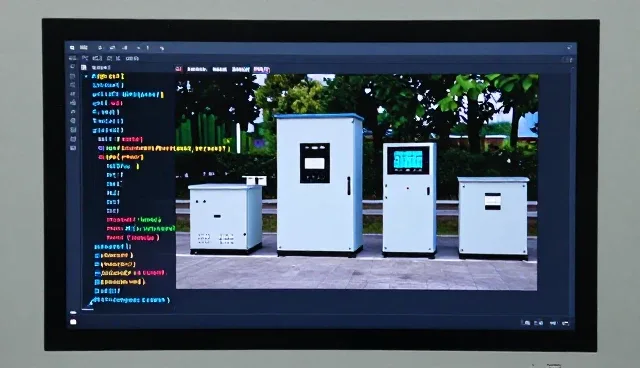640x368 pixels.
Task: Click the red icon beside the preview tabs
Action: [x=178, y=69]
